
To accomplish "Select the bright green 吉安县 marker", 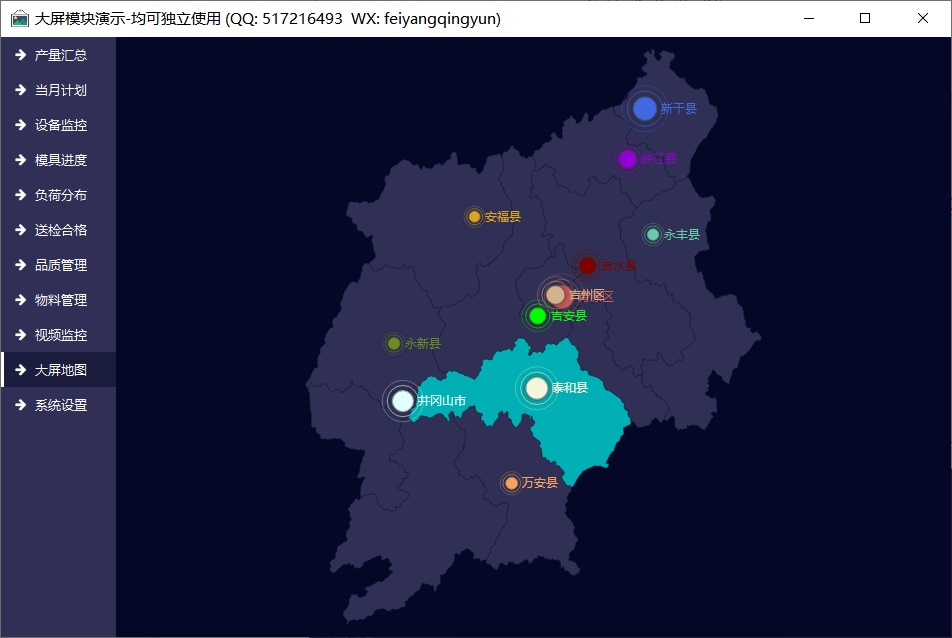I will pyautogui.click(x=537, y=316).
